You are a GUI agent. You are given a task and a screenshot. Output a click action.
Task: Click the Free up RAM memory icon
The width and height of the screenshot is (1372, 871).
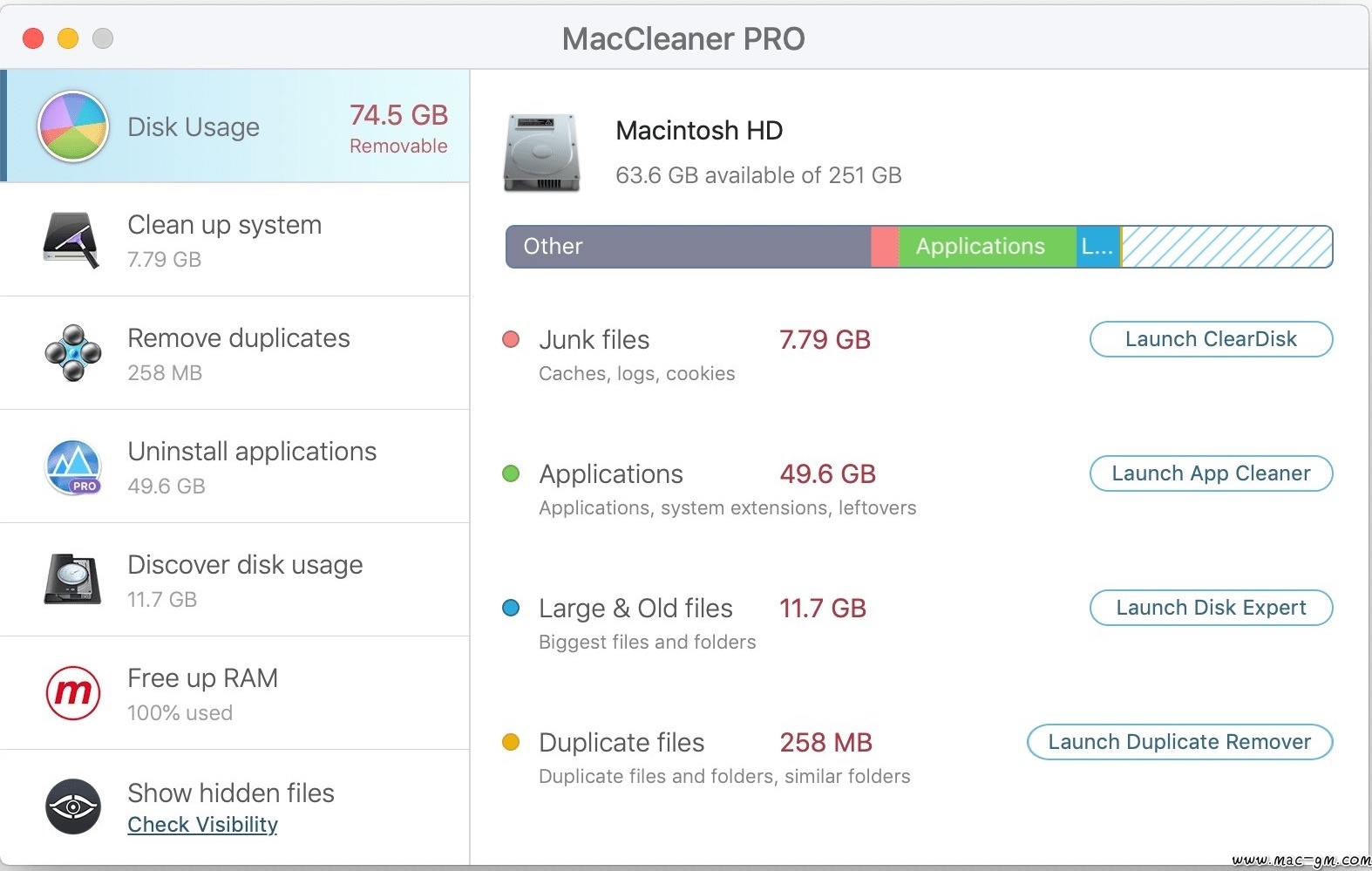click(x=73, y=693)
